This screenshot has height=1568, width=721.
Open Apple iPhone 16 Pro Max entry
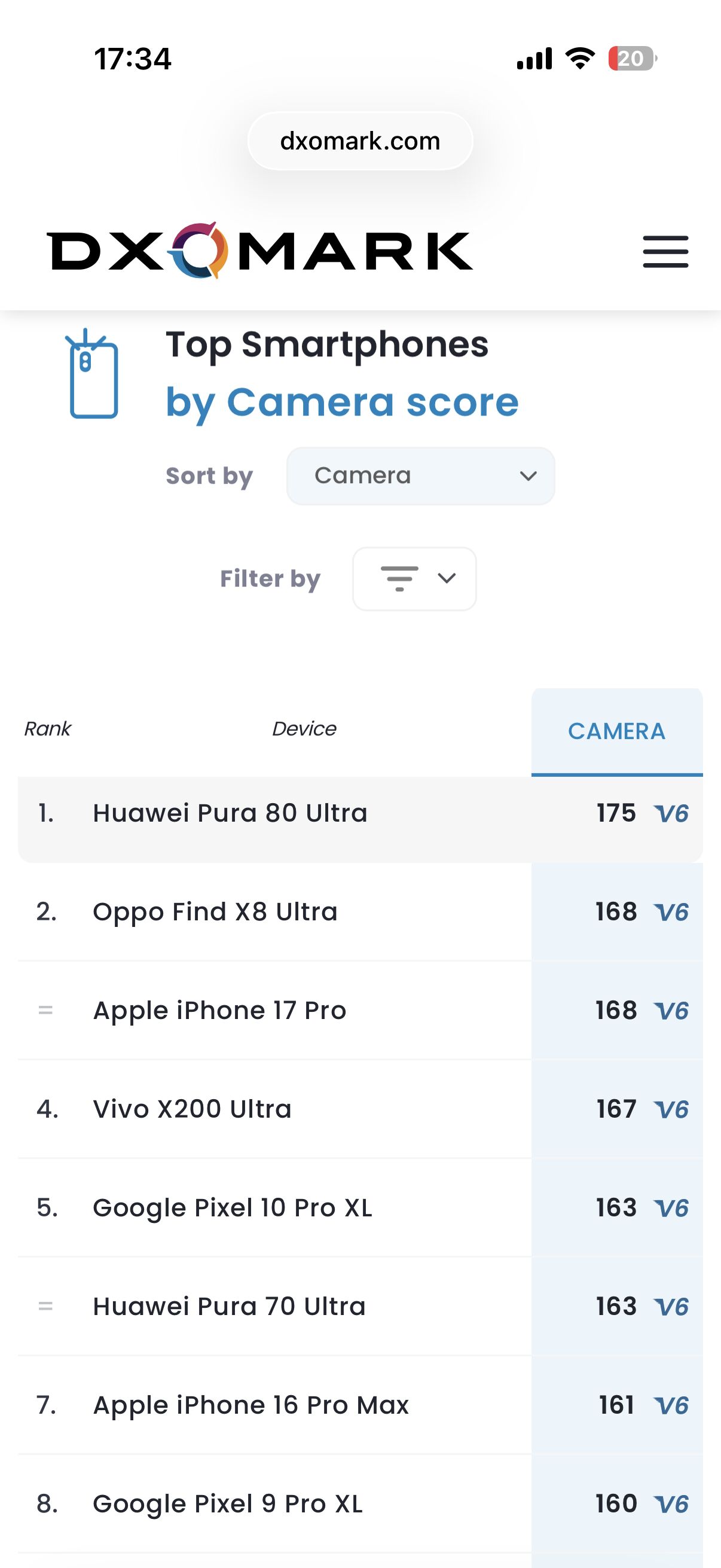click(250, 1405)
